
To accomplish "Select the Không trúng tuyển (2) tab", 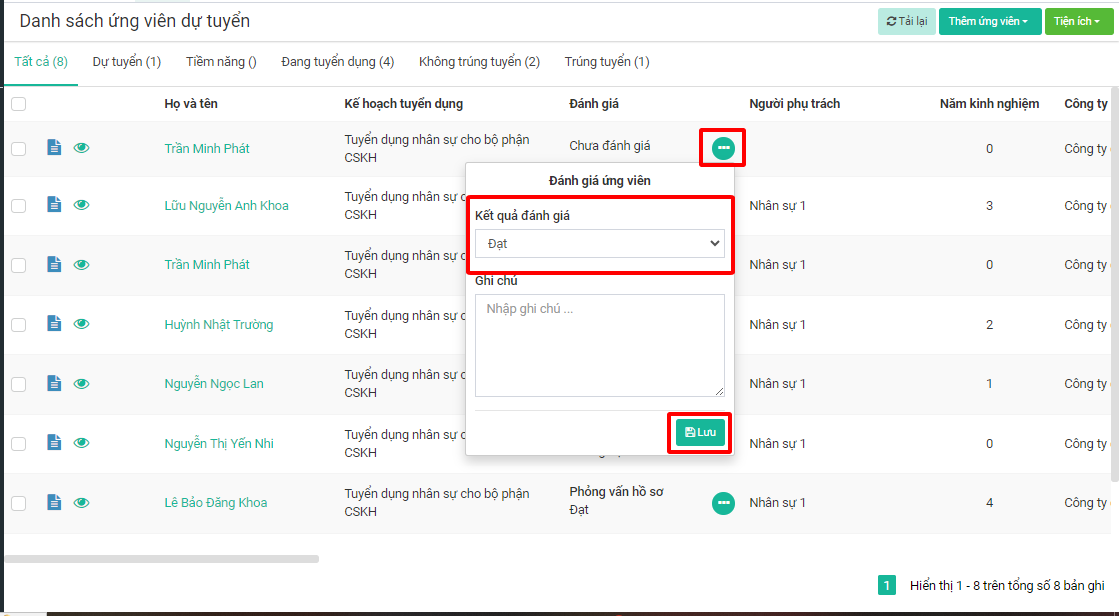I will point(479,62).
